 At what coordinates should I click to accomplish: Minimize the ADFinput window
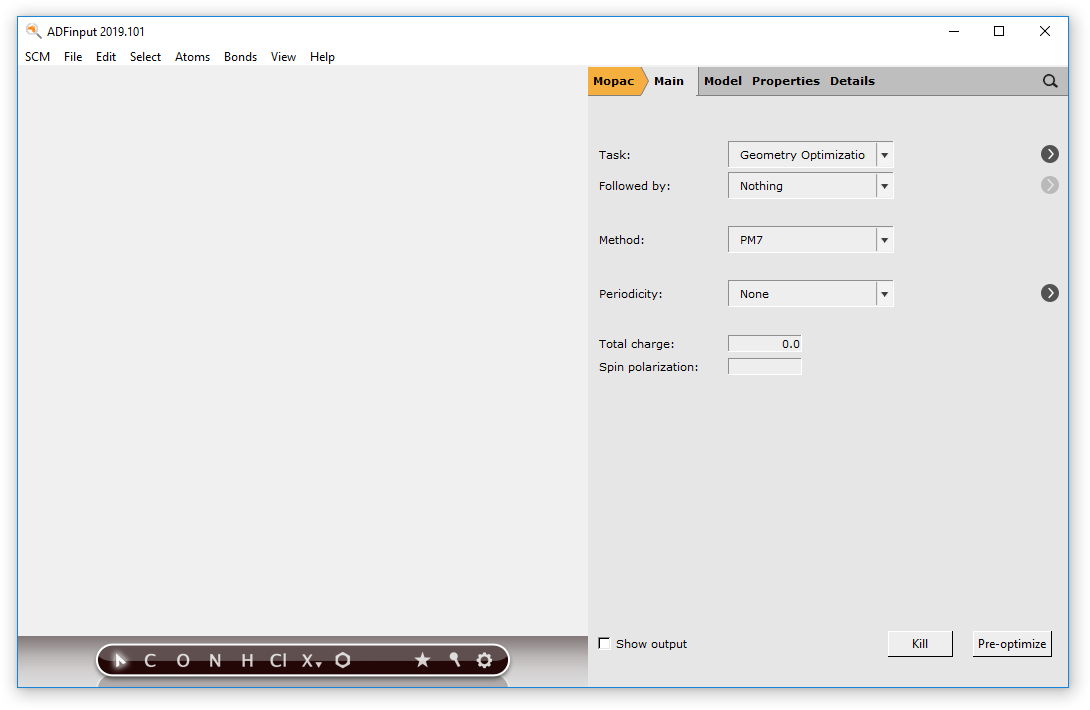click(954, 31)
